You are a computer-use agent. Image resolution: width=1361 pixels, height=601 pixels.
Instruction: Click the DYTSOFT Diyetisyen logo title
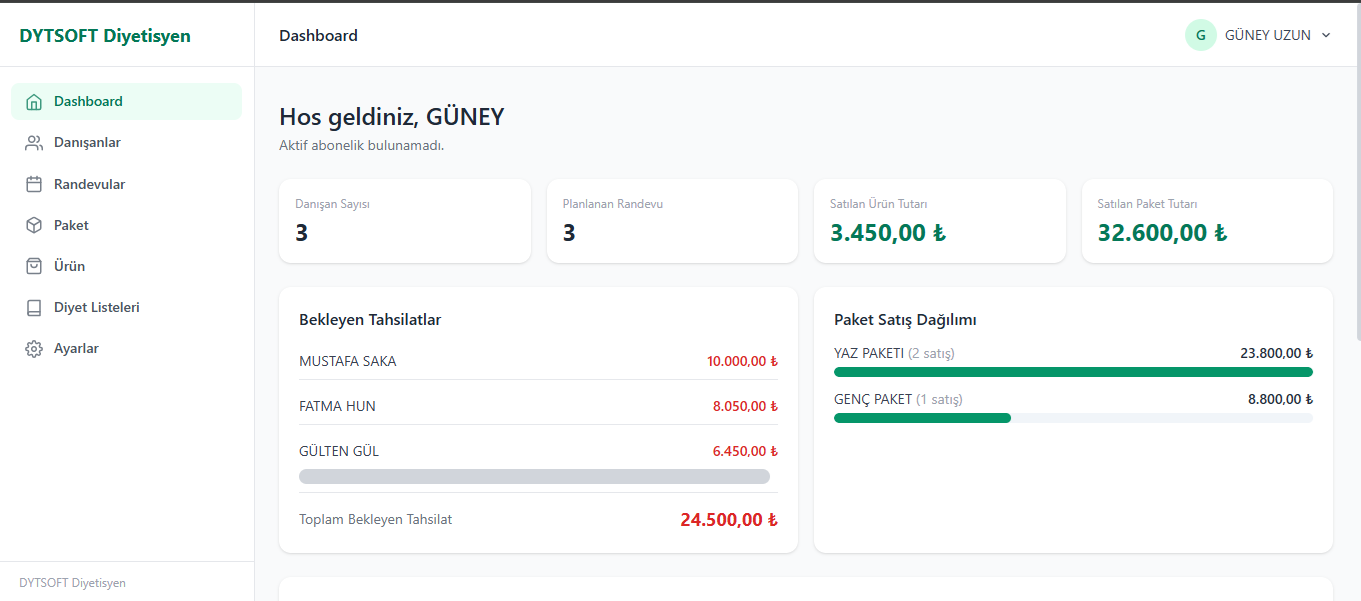point(105,36)
